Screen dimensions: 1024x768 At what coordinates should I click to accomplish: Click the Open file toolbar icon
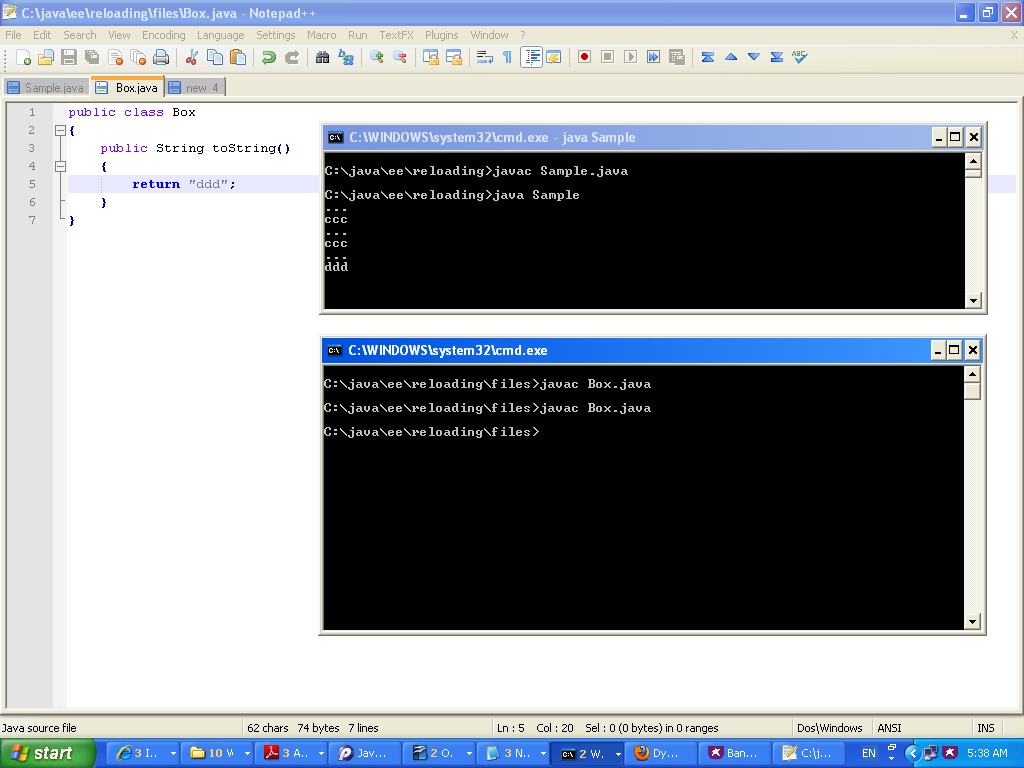[x=46, y=57]
